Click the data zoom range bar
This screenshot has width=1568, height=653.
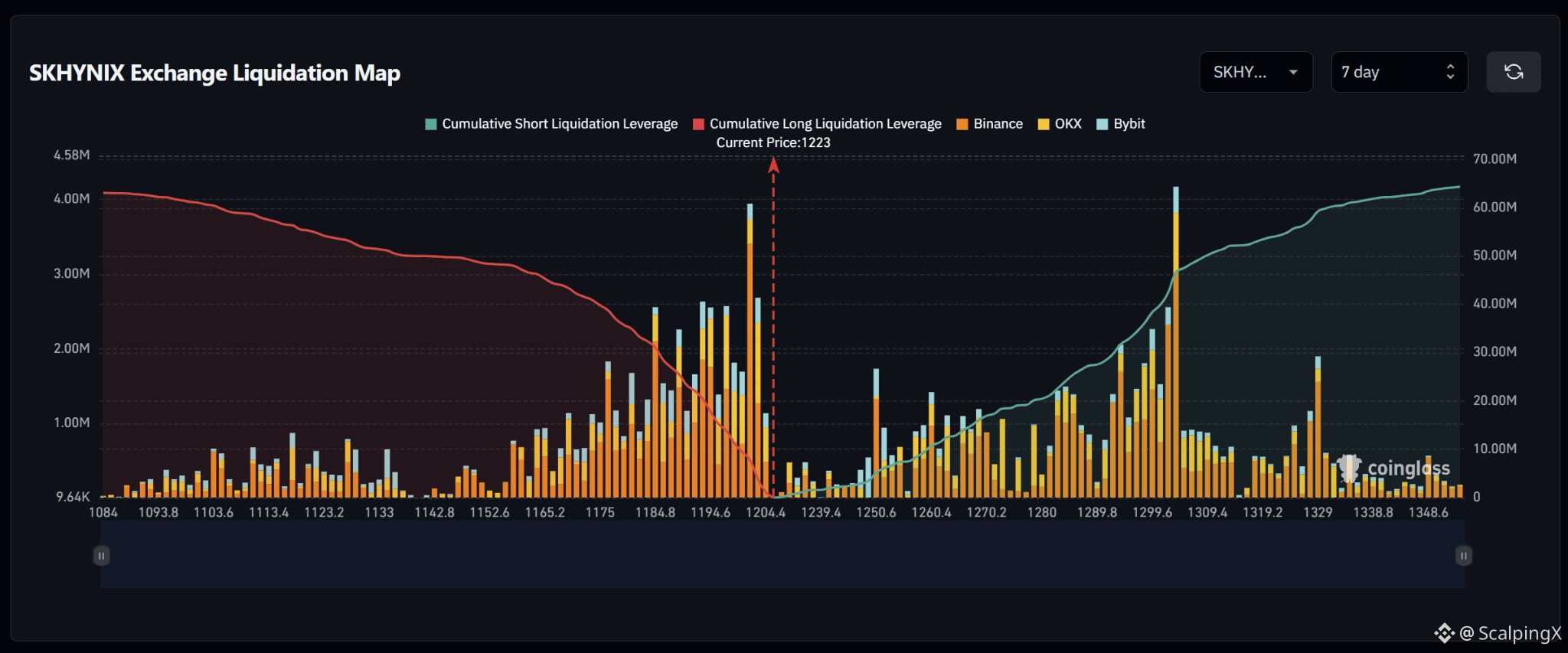pyautogui.click(x=782, y=556)
